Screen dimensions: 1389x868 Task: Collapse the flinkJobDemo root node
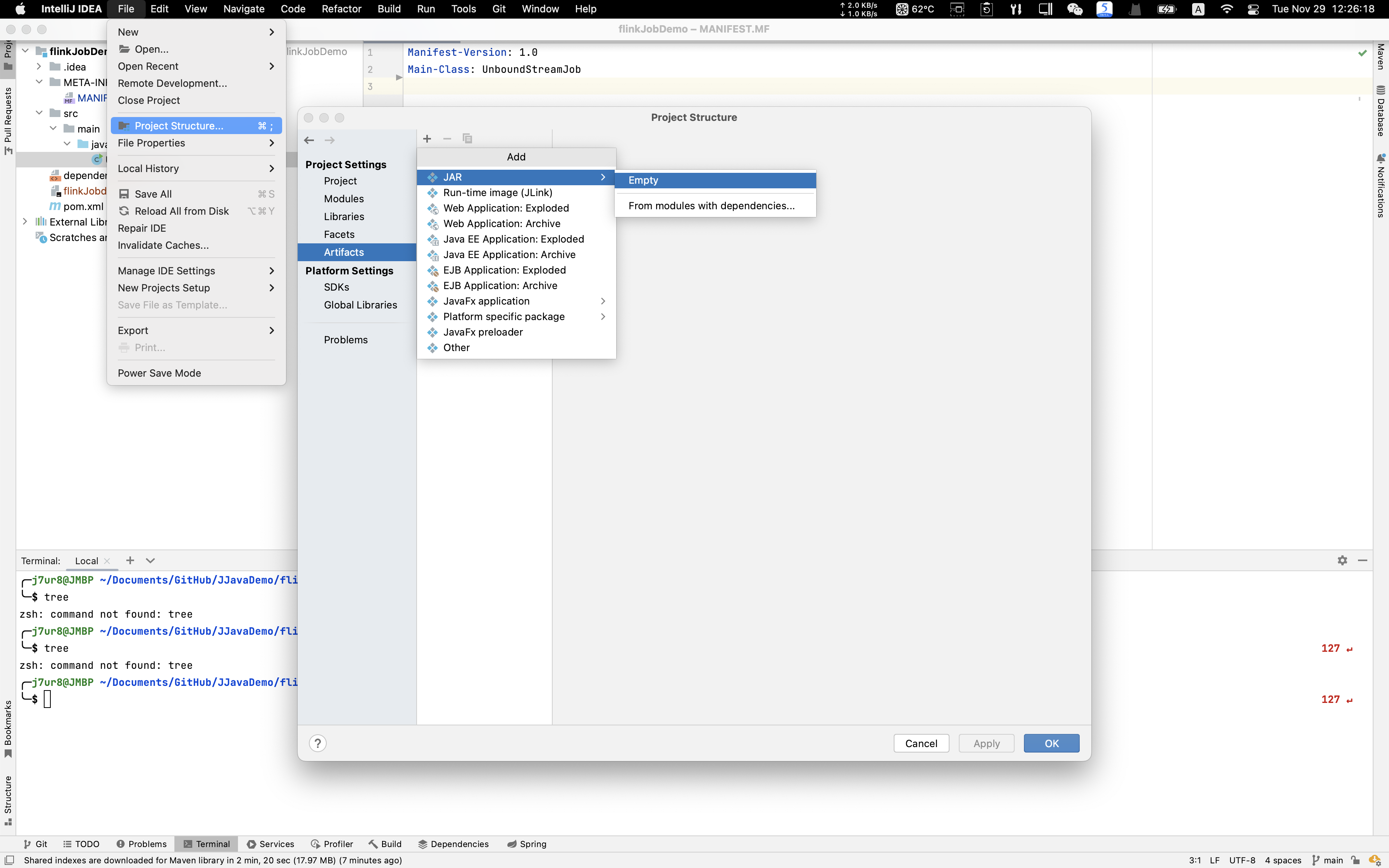click(25, 51)
